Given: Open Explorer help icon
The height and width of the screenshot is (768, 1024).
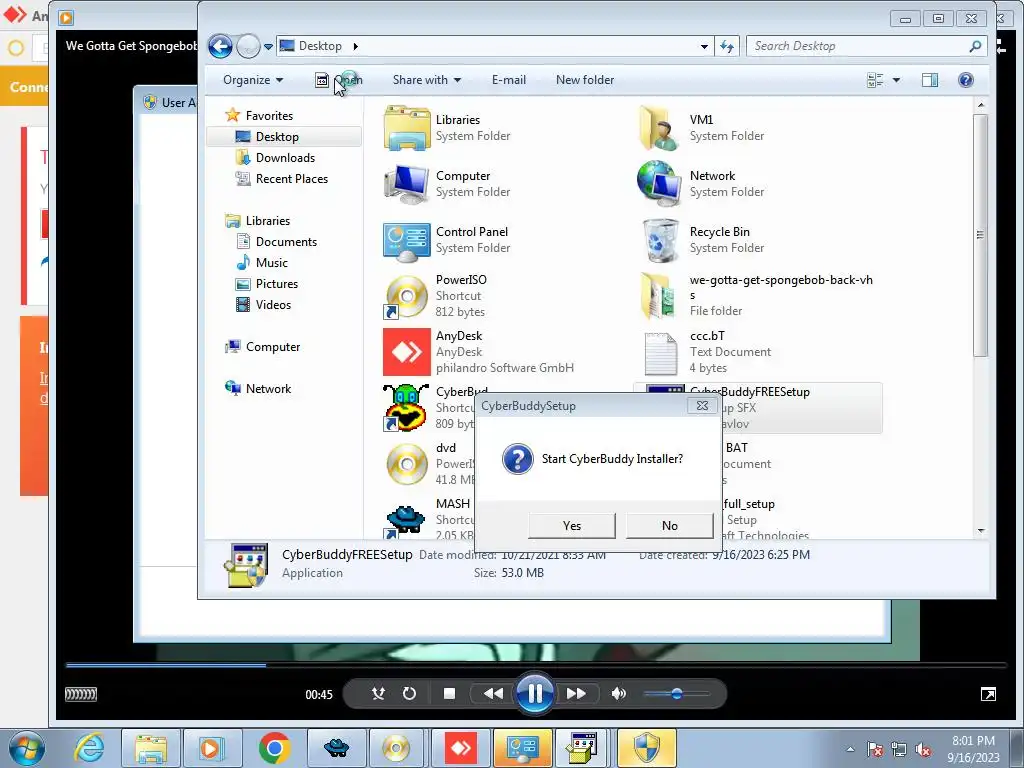Looking at the screenshot, I should 965,80.
